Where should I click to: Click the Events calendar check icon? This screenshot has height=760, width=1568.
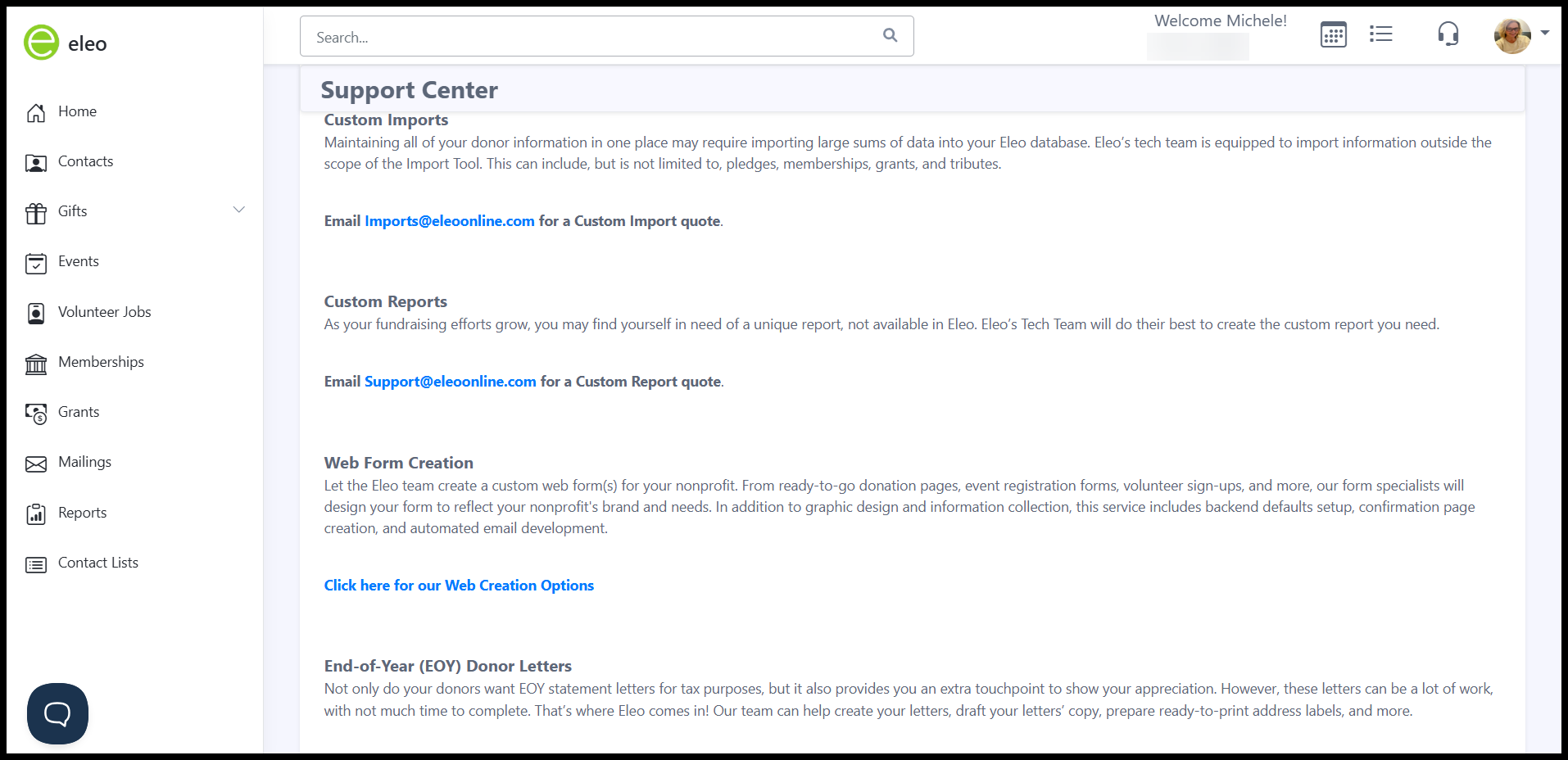tap(36, 263)
